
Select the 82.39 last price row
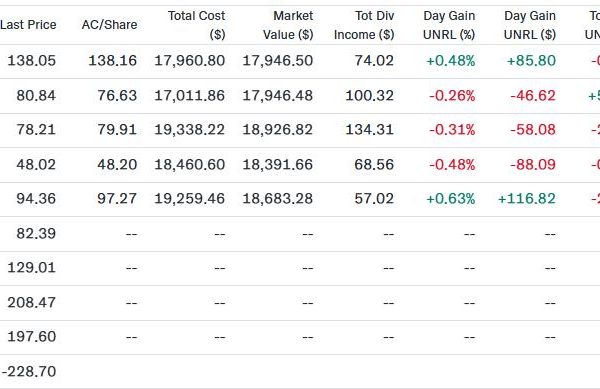coord(300,234)
